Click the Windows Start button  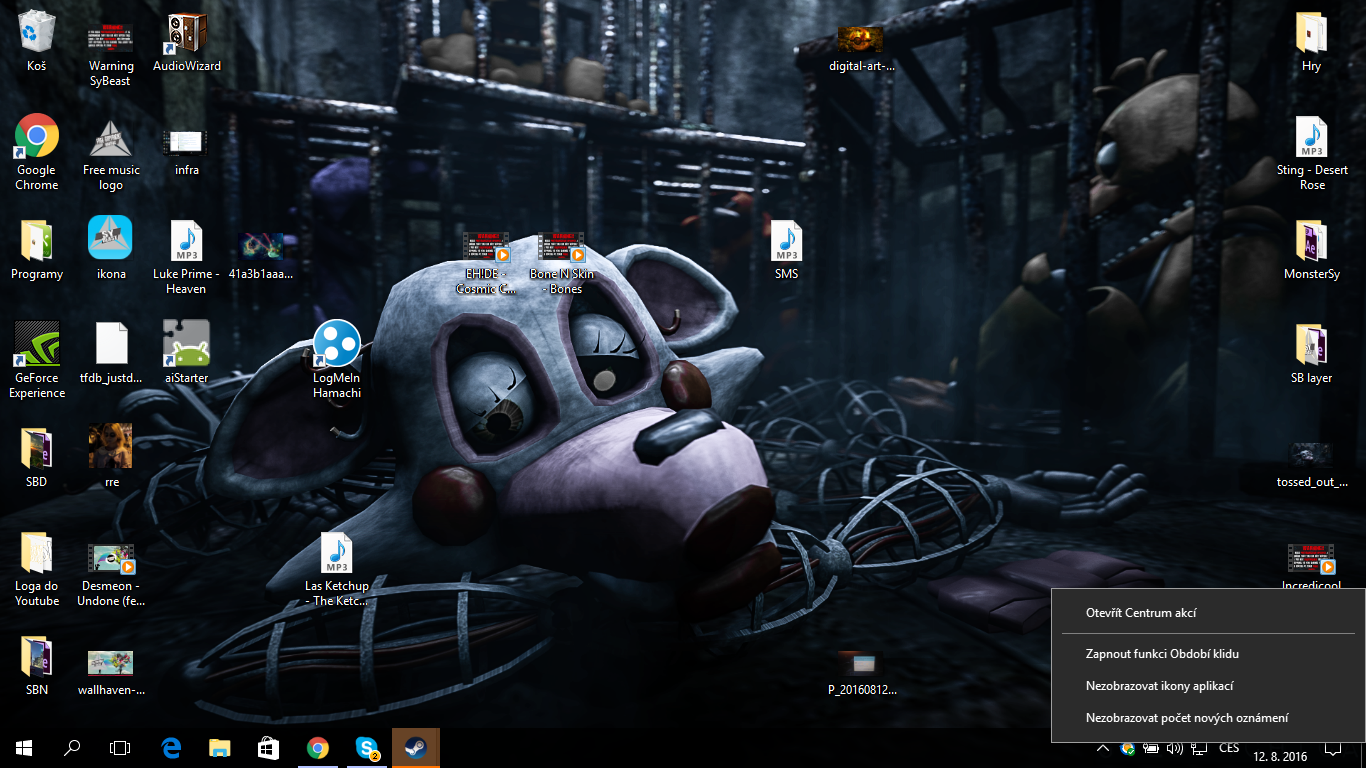coord(24,747)
